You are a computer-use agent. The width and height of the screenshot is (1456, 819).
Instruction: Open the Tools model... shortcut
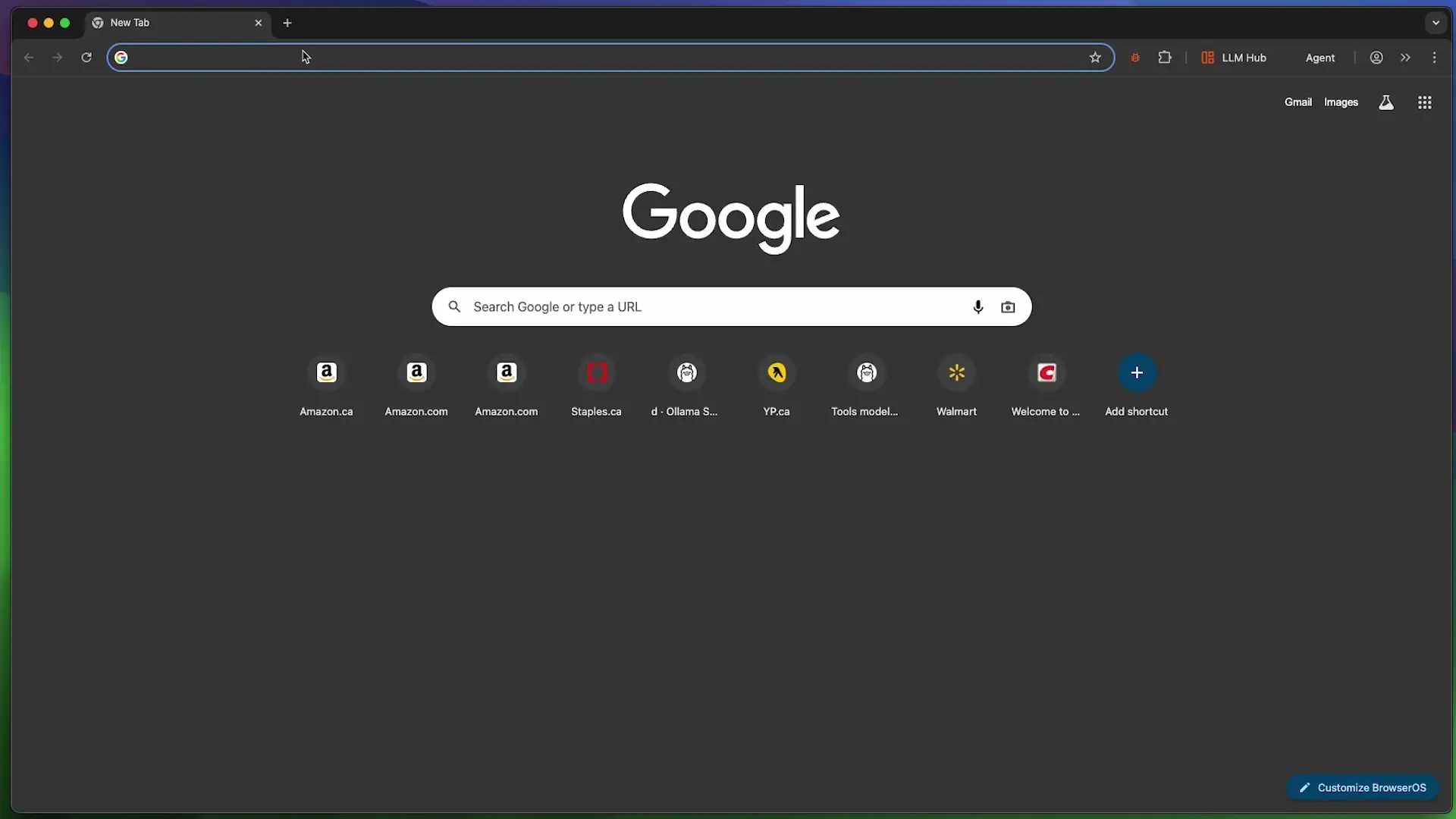866,386
